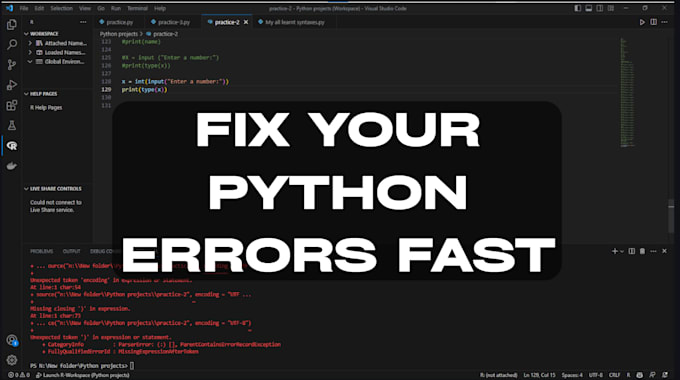Image resolution: width=680 pixels, height=380 pixels.
Task: Open R Help Pages item
Action: [x=46, y=108]
